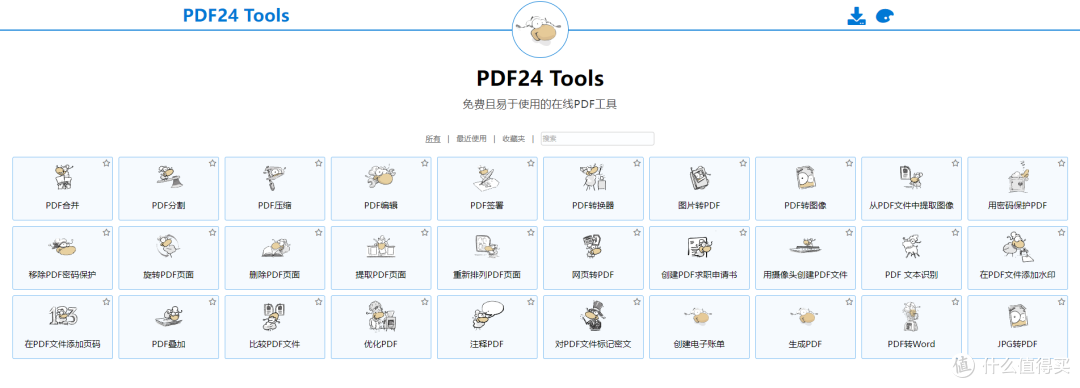Open the PDF转换器 tool icon

click(x=593, y=178)
